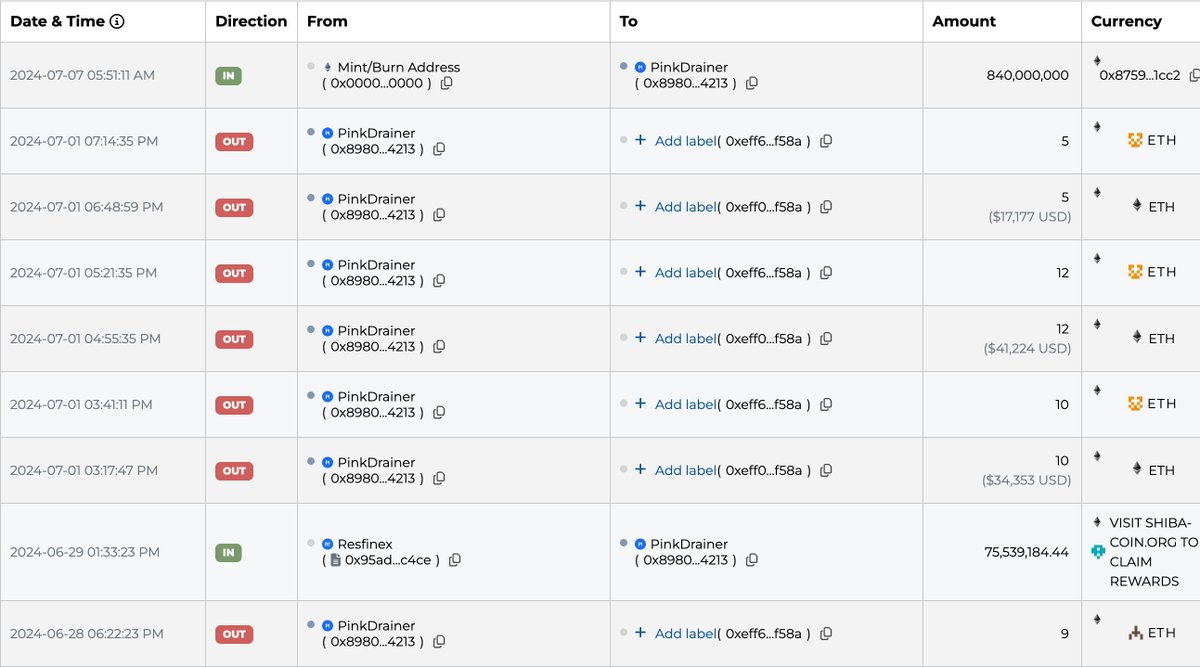
Task: Copy To address in 05:21:35 PM row
Action: (x=825, y=273)
